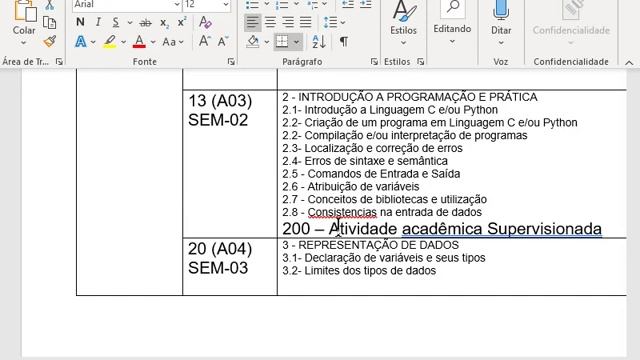640x360 pixels.
Task: Collapse the ribbon with the chevron
Action: point(629,63)
